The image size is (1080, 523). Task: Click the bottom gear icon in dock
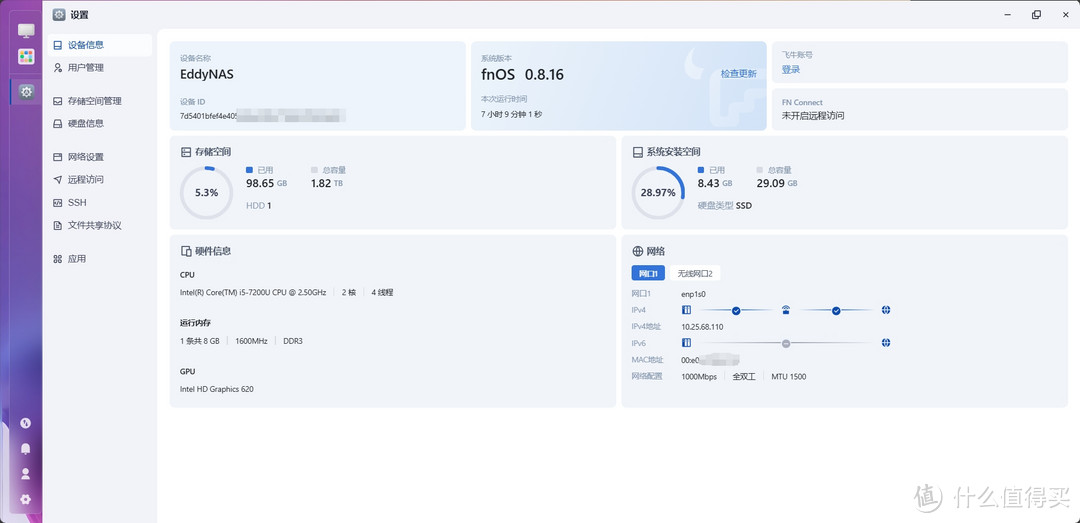(25, 499)
